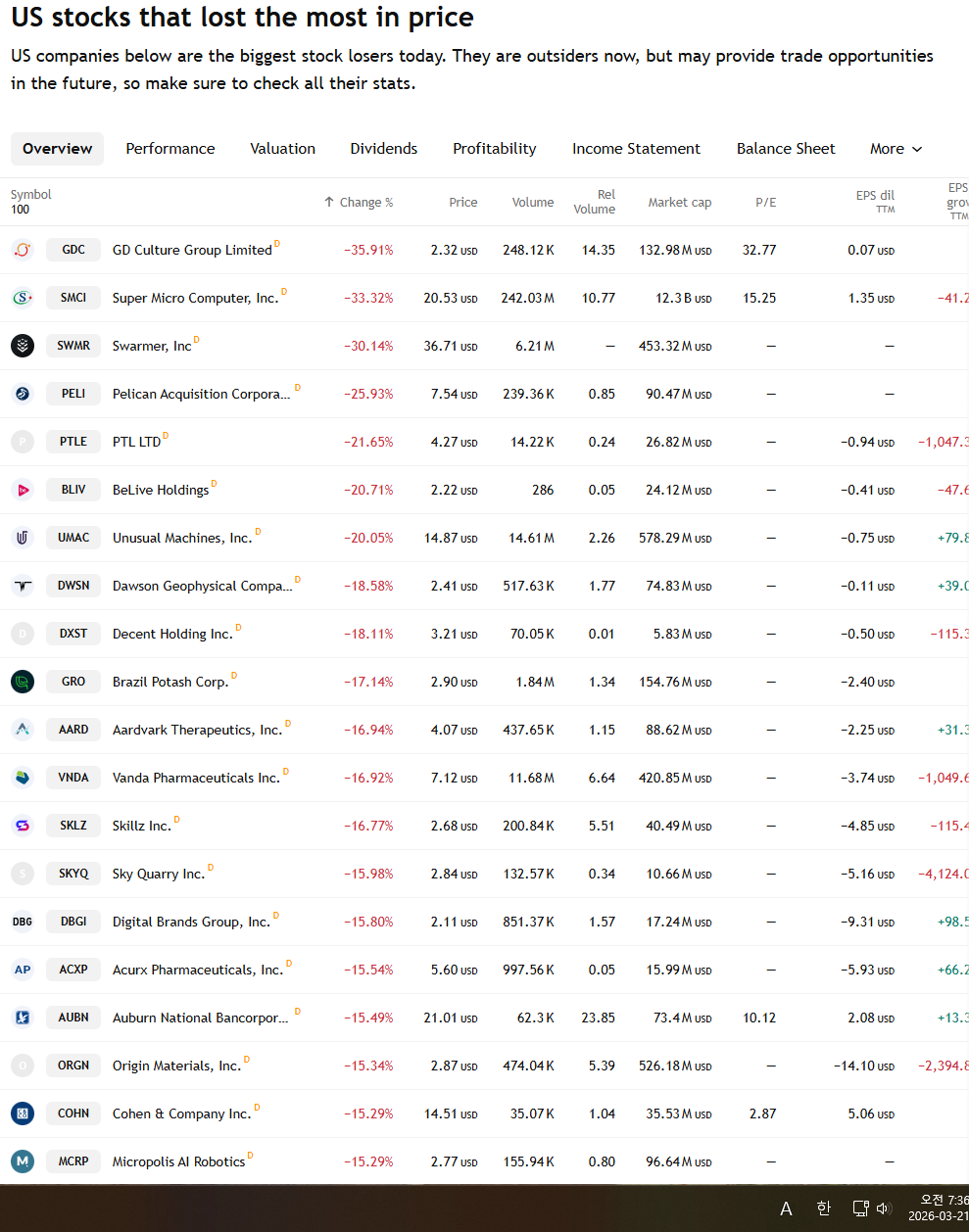Click the 11.68 M volume for VNDA
Image resolution: width=969 pixels, height=1232 pixels.
[x=531, y=778]
